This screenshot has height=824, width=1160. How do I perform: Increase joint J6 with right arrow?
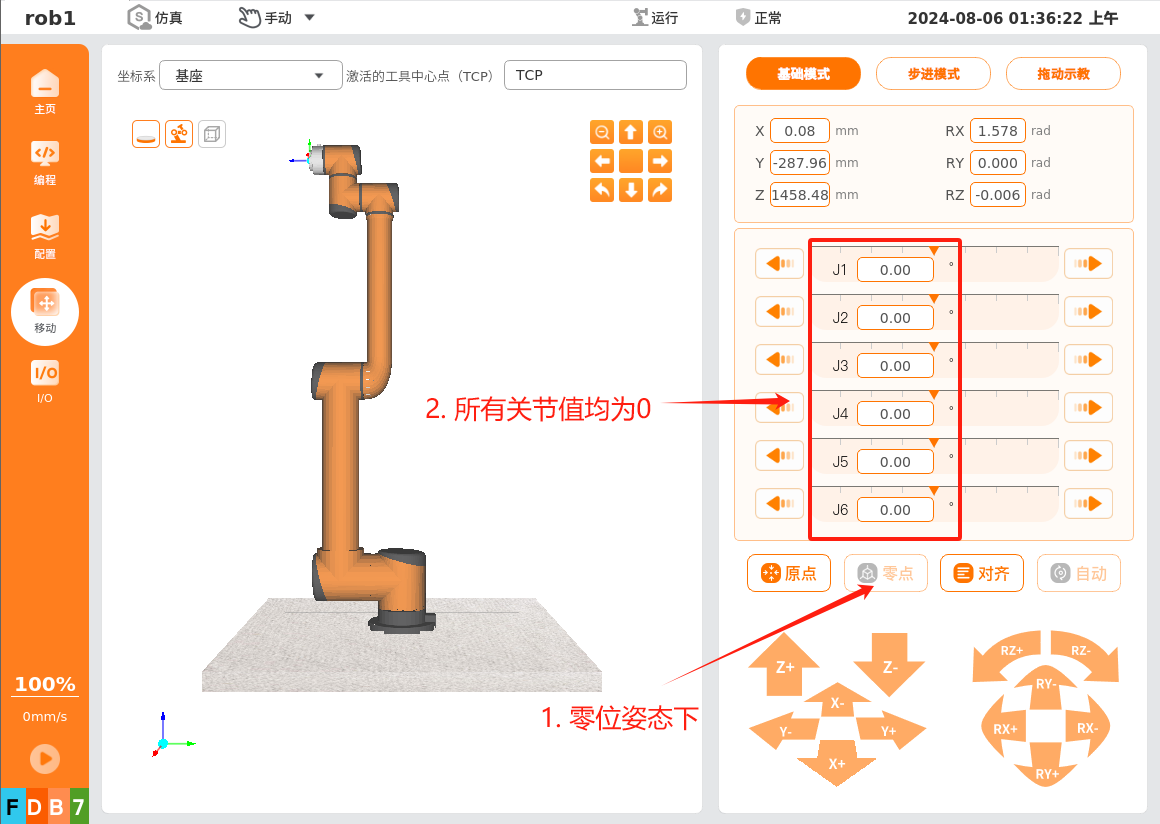(1088, 504)
